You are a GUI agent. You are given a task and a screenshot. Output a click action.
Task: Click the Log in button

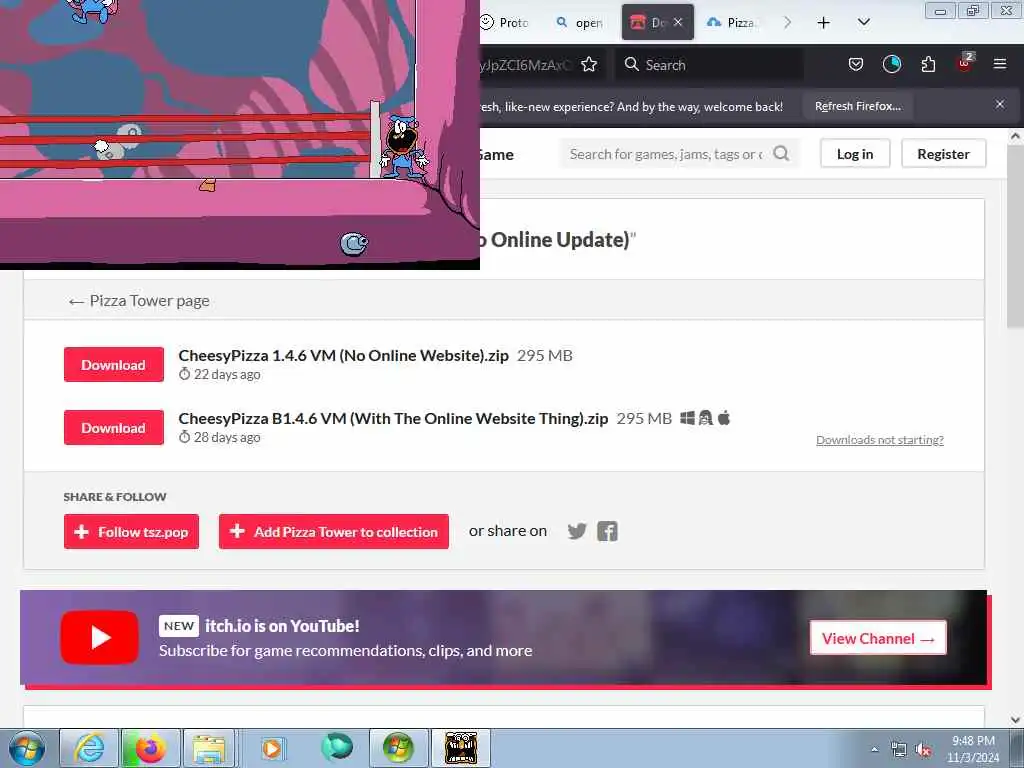(x=855, y=153)
